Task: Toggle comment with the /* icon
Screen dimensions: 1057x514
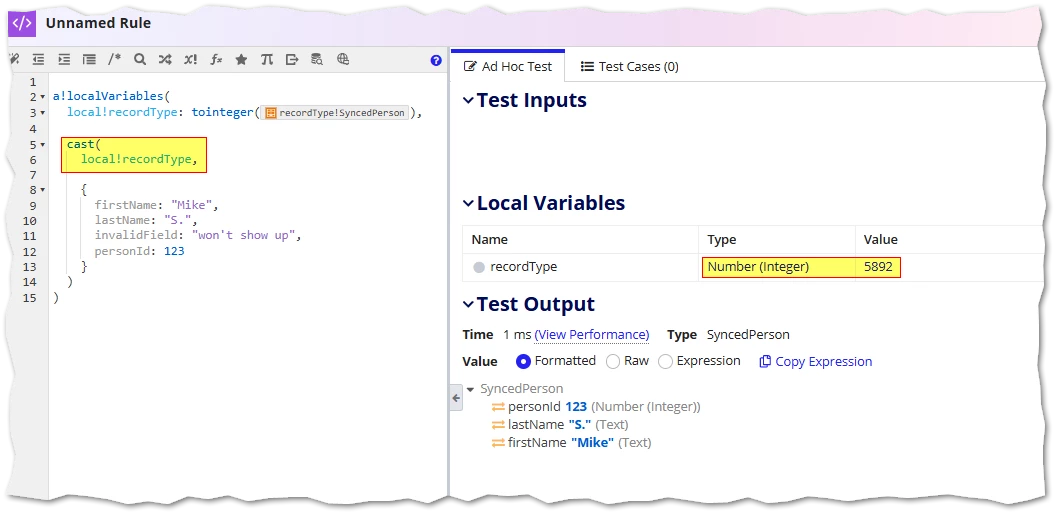Action: pyautogui.click(x=114, y=59)
